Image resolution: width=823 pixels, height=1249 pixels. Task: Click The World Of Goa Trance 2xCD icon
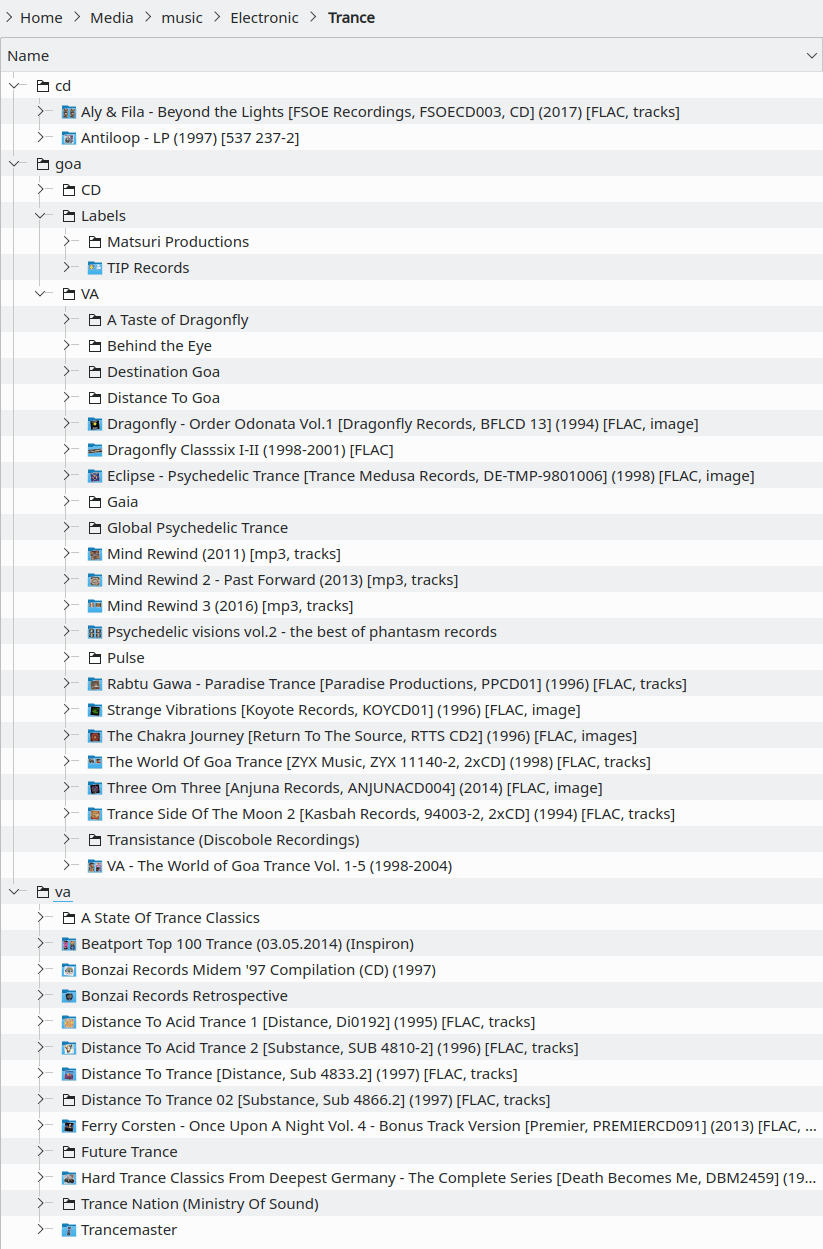[95, 762]
